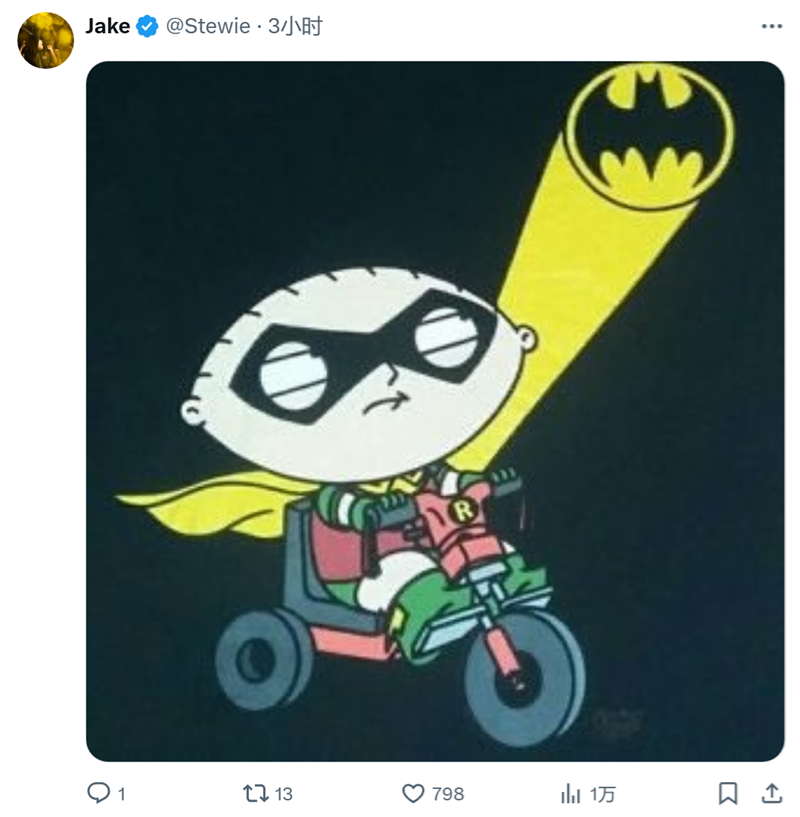Click the views bar chart icon
The image size is (800, 817).
(x=571, y=793)
